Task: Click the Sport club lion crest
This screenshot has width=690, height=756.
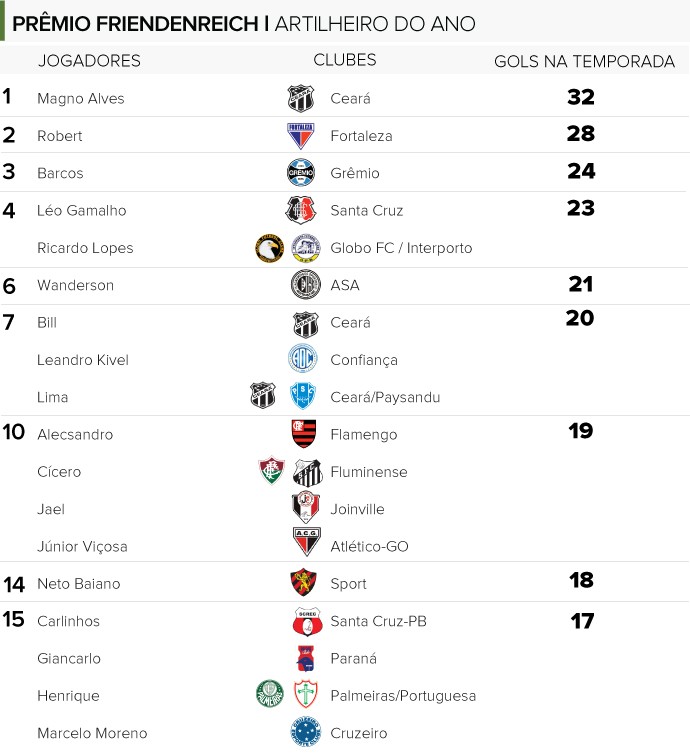Action: tap(303, 582)
